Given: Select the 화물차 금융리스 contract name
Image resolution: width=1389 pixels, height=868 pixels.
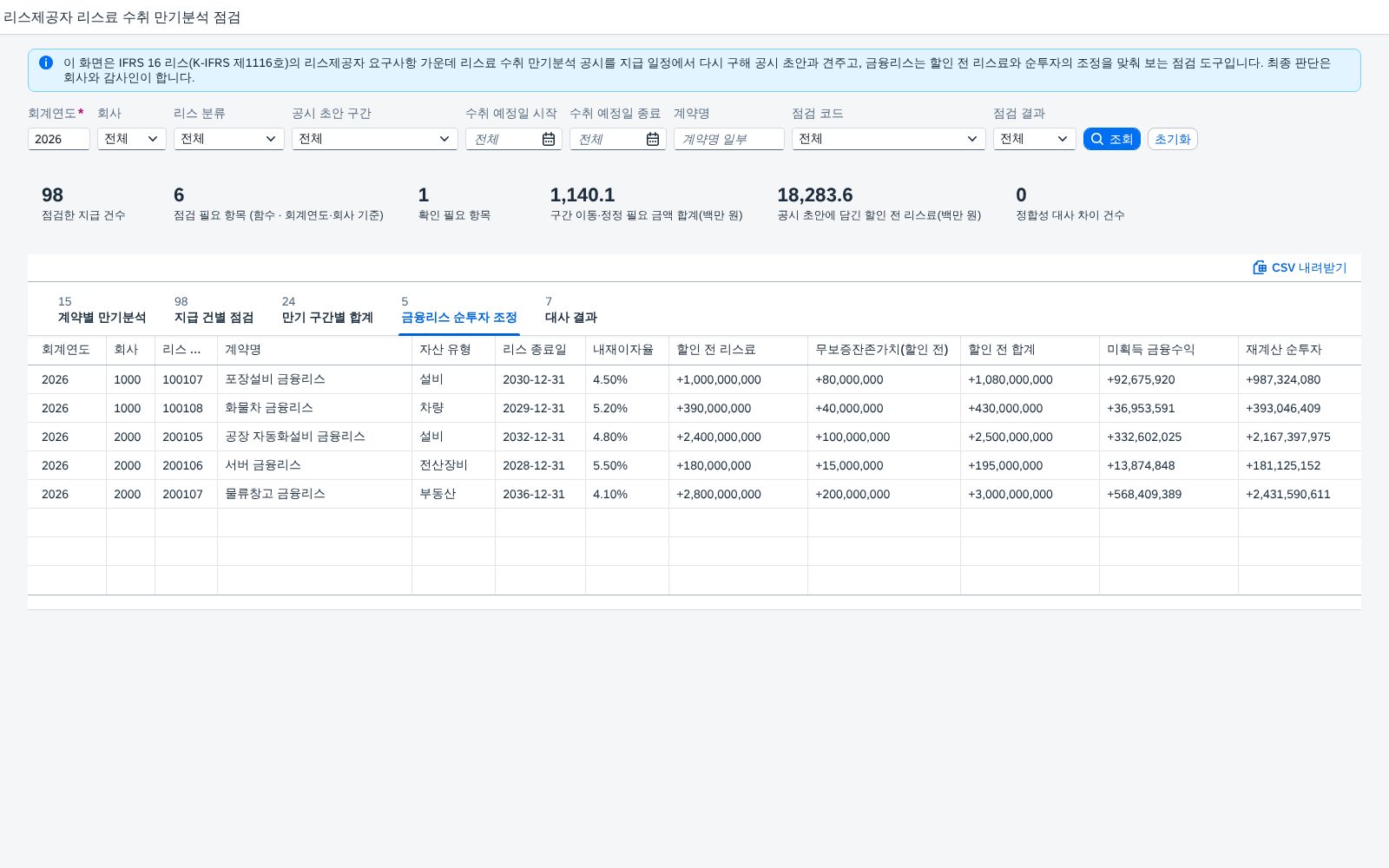Looking at the screenshot, I should (x=269, y=408).
